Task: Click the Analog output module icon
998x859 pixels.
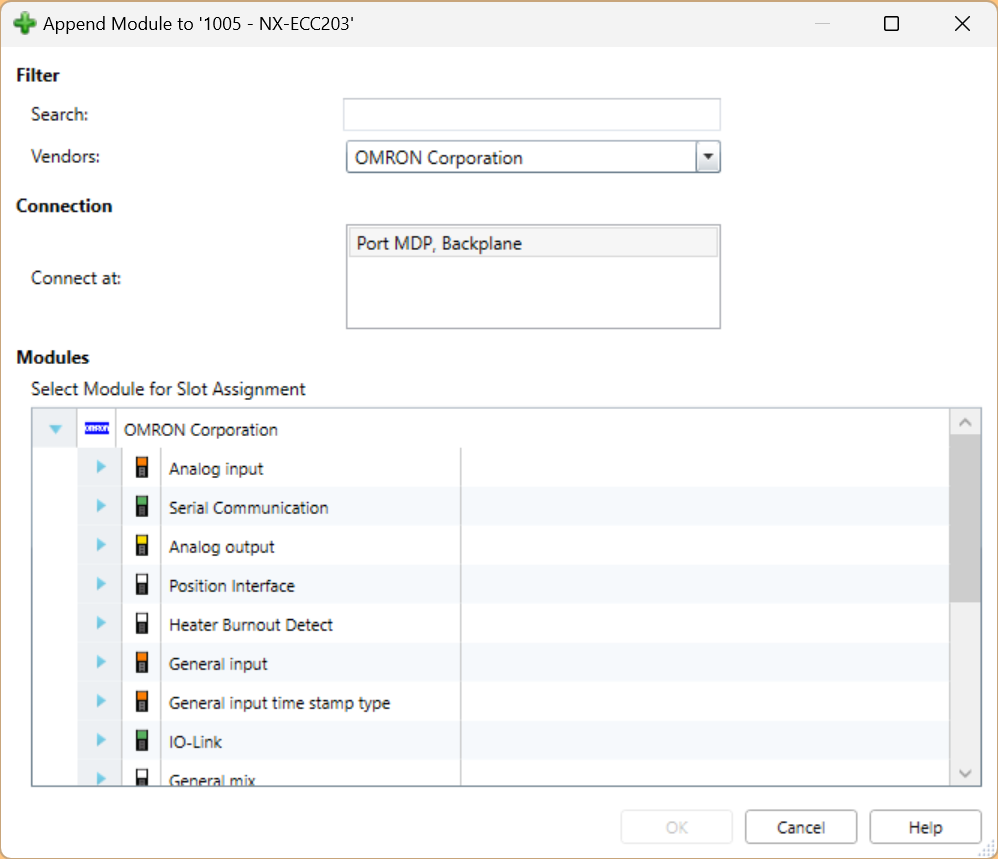Action: coord(142,545)
